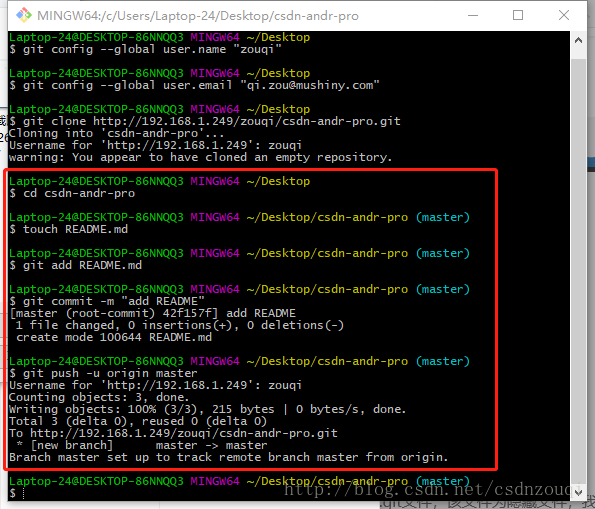Screen dimensions: 595x509
Task: Click the 'Total 3 (delta 0), reused 0' line
Action: pos(138,421)
